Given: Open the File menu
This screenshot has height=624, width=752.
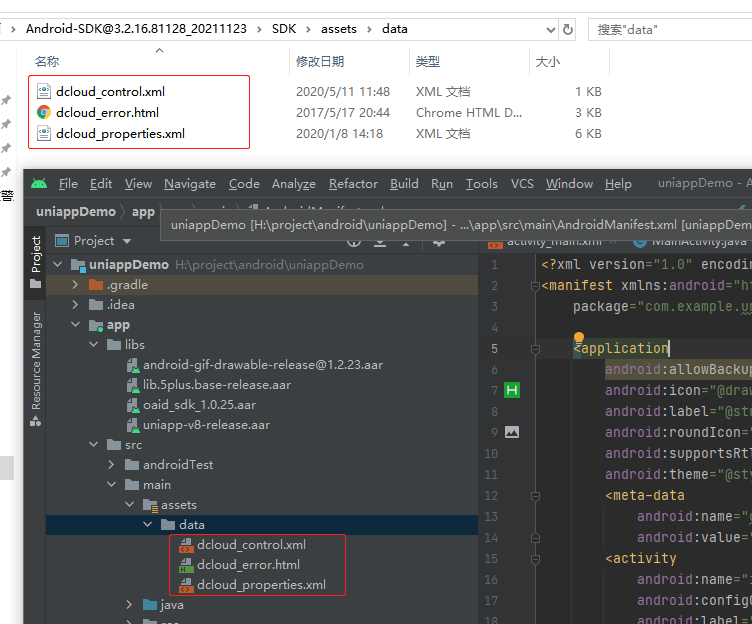Looking at the screenshot, I should pos(68,184).
